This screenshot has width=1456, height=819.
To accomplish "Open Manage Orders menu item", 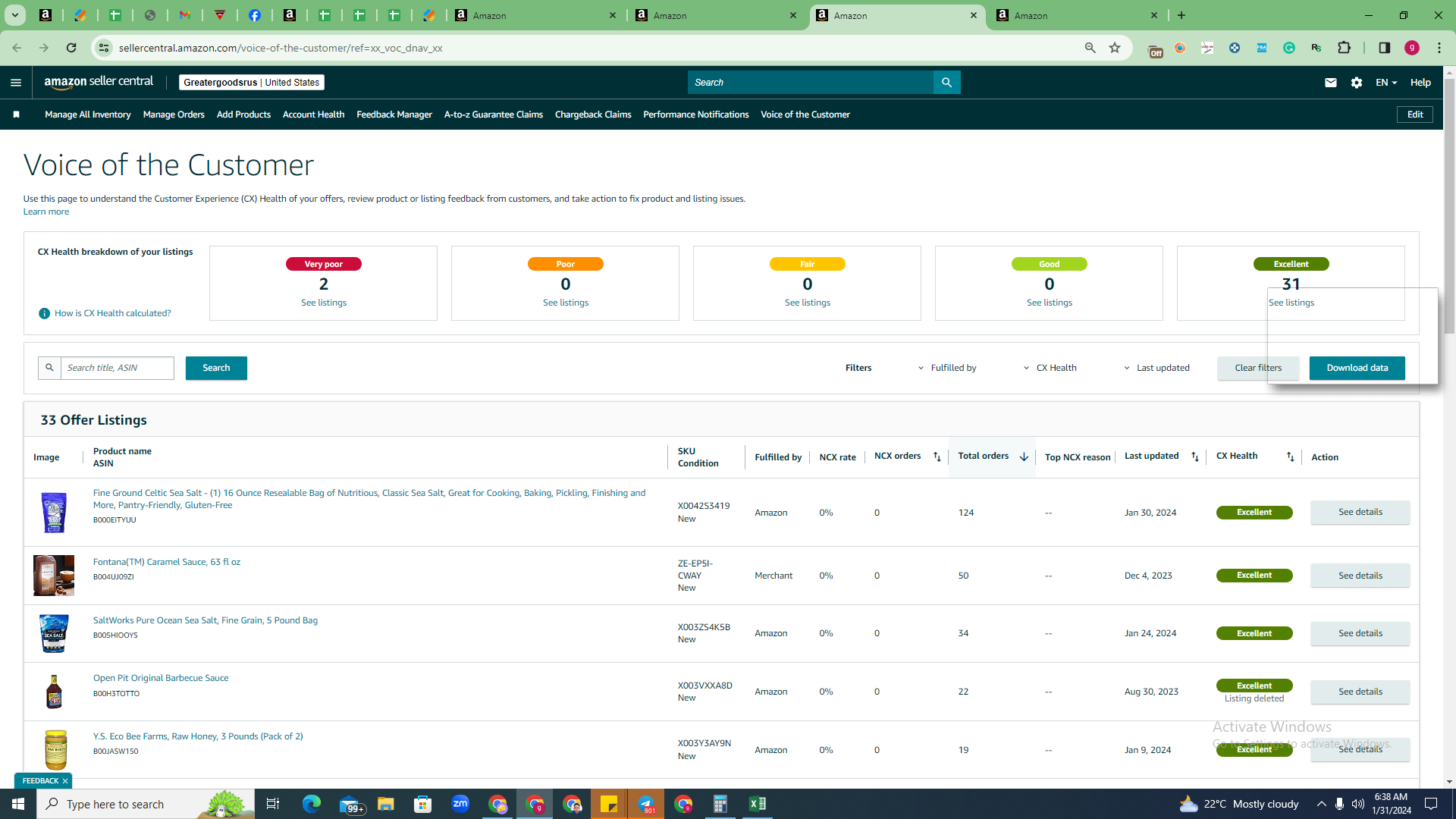I will pyautogui.click(x=174, y=115).
